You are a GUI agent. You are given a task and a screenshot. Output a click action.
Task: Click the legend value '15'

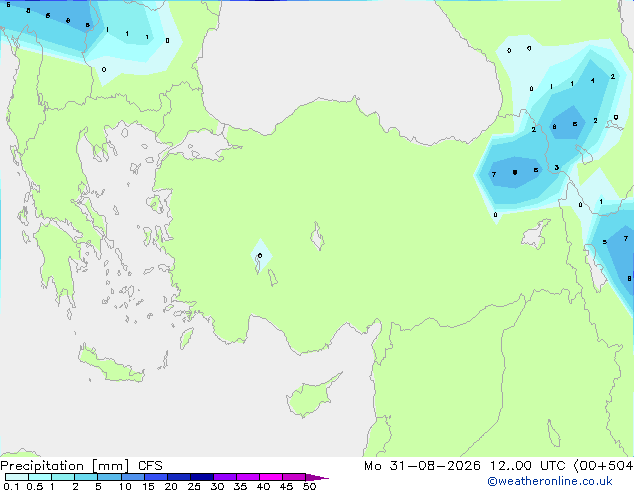coord(148,486)
